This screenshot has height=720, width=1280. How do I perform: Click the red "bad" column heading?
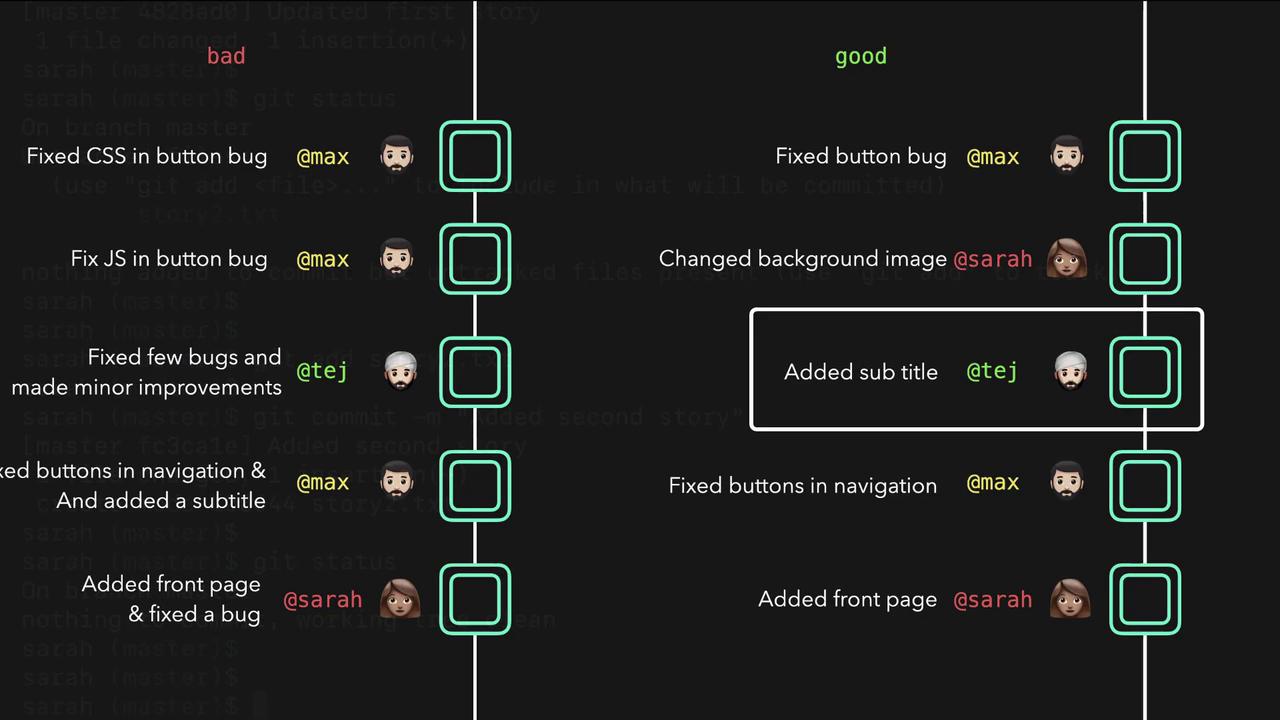(226, 56)
